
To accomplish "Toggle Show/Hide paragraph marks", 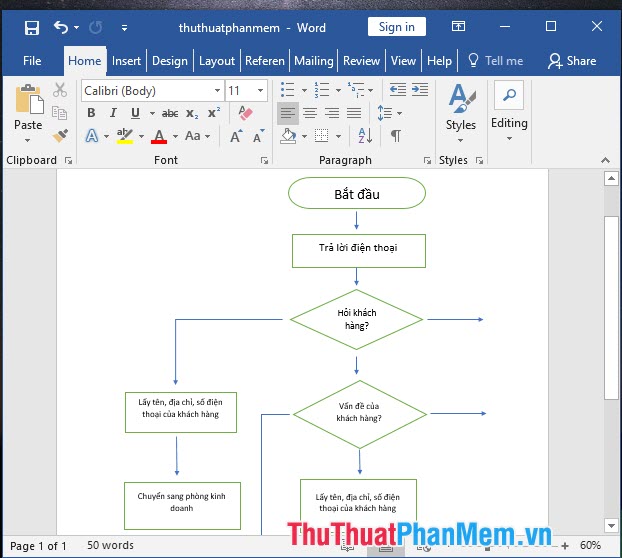I will 396,135.
